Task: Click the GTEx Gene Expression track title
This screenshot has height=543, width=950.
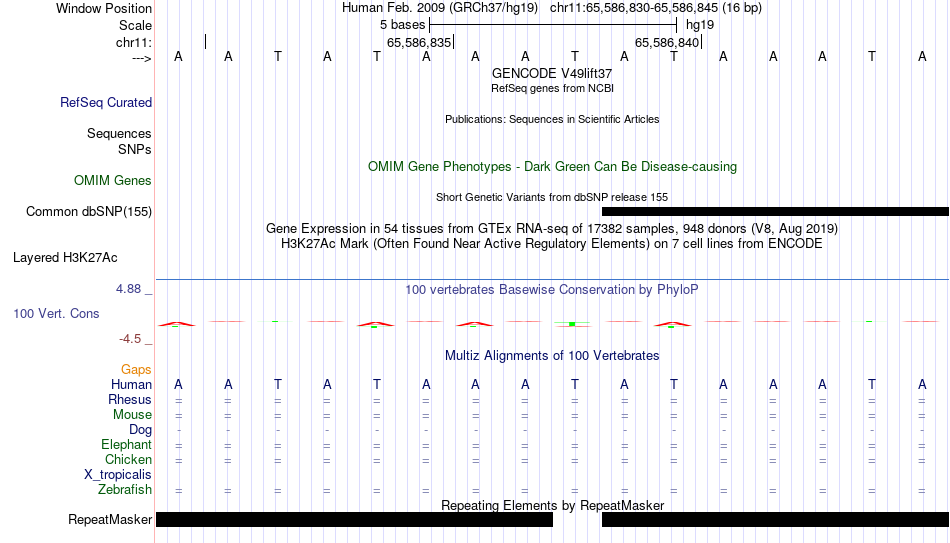Action: pos(552,228)
